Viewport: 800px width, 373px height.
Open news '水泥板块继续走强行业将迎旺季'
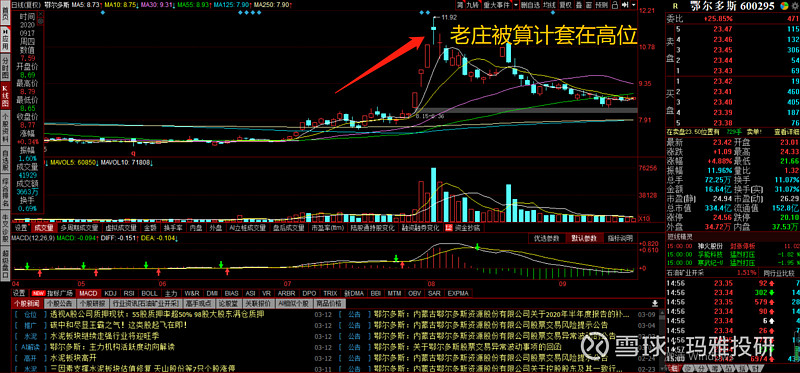tap(105, 336)
